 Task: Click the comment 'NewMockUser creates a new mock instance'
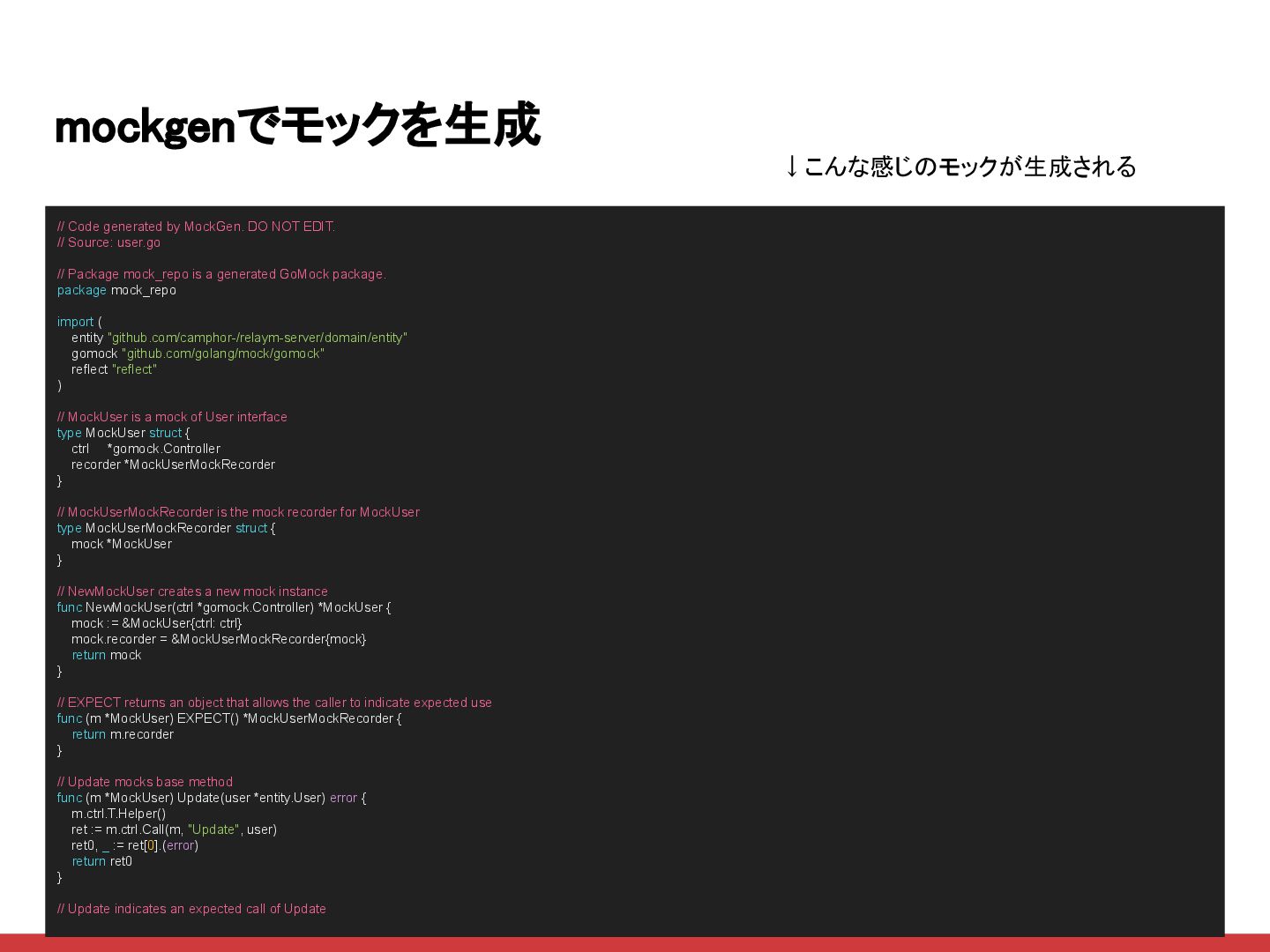(x=192, y=591)
